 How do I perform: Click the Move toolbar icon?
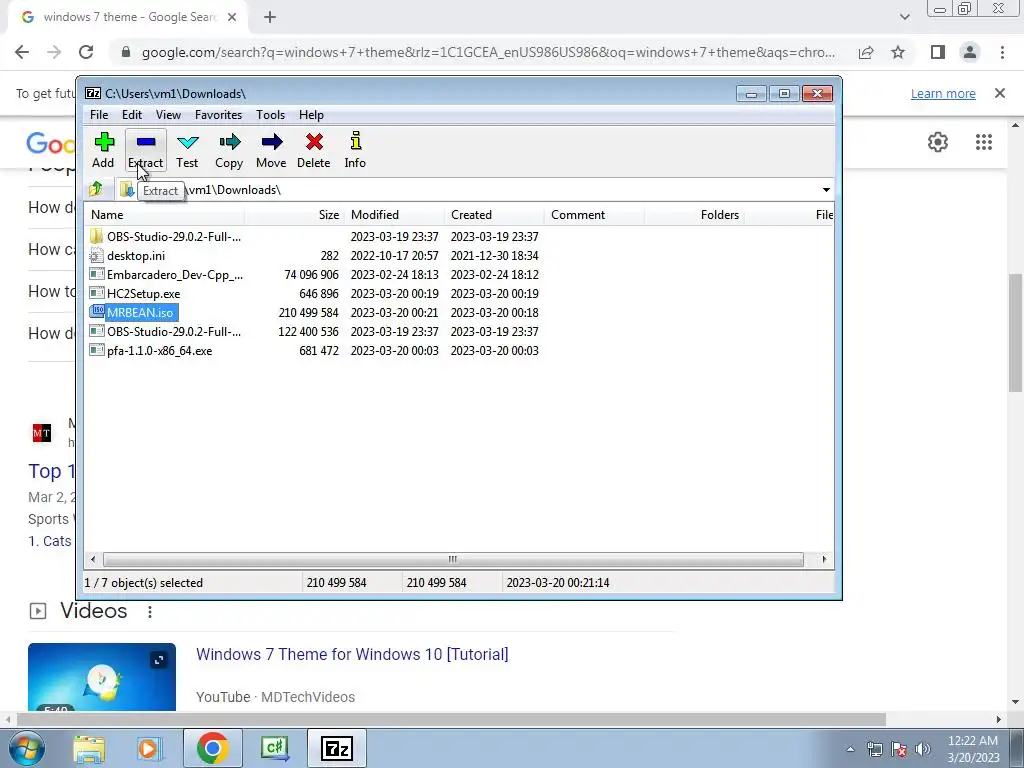tap(271, 150)
